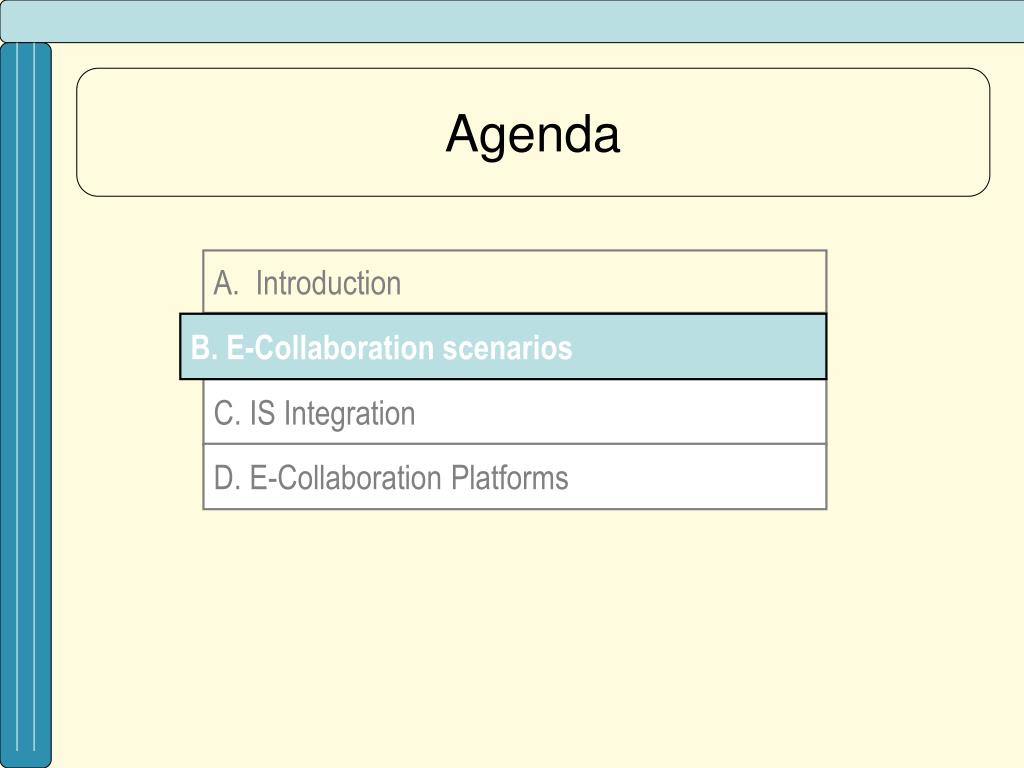The image size is (1024, 768).
Task: Click the letter A. label
Action: coord(226,283)
